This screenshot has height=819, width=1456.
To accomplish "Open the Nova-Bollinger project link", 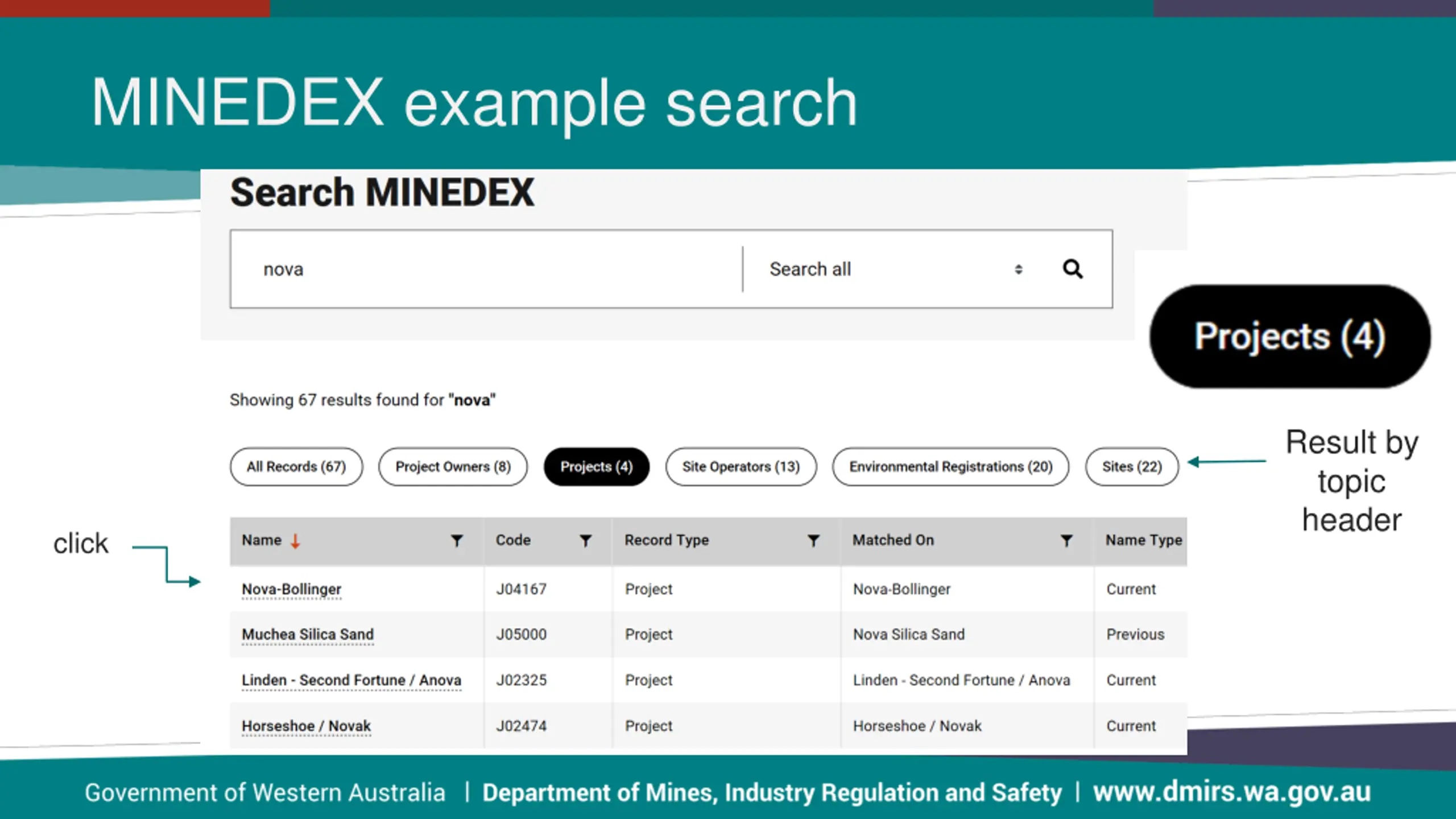I will click(291, 589).
